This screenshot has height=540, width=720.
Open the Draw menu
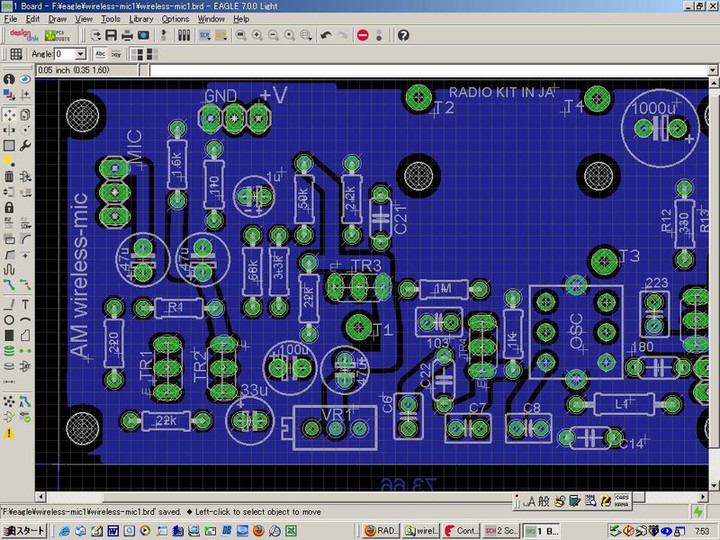click(57, 19)
